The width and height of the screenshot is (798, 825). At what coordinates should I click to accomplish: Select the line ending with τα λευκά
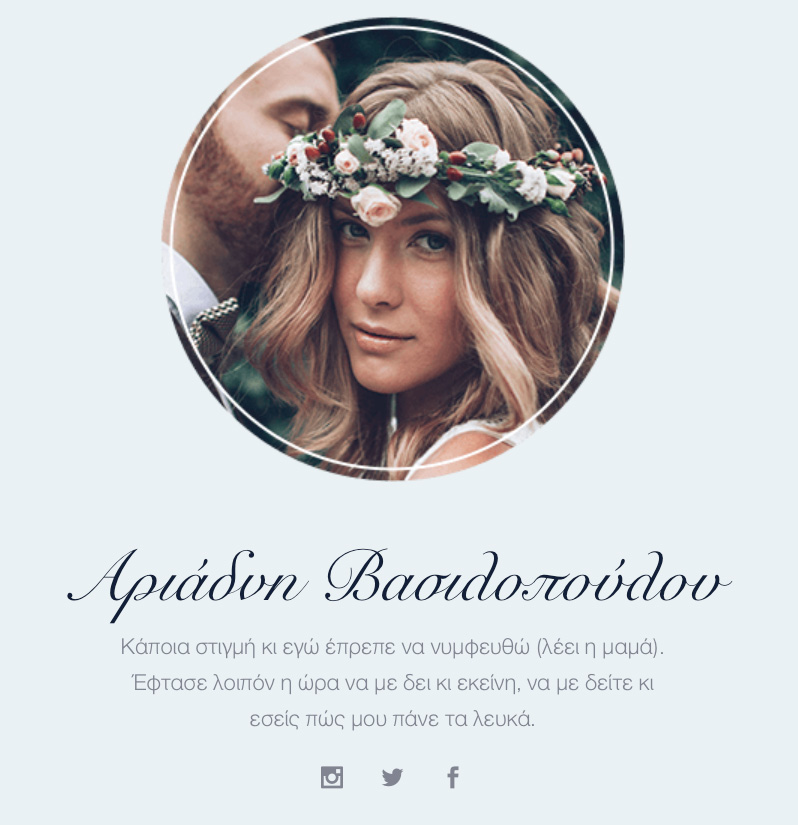coord(392,719)
